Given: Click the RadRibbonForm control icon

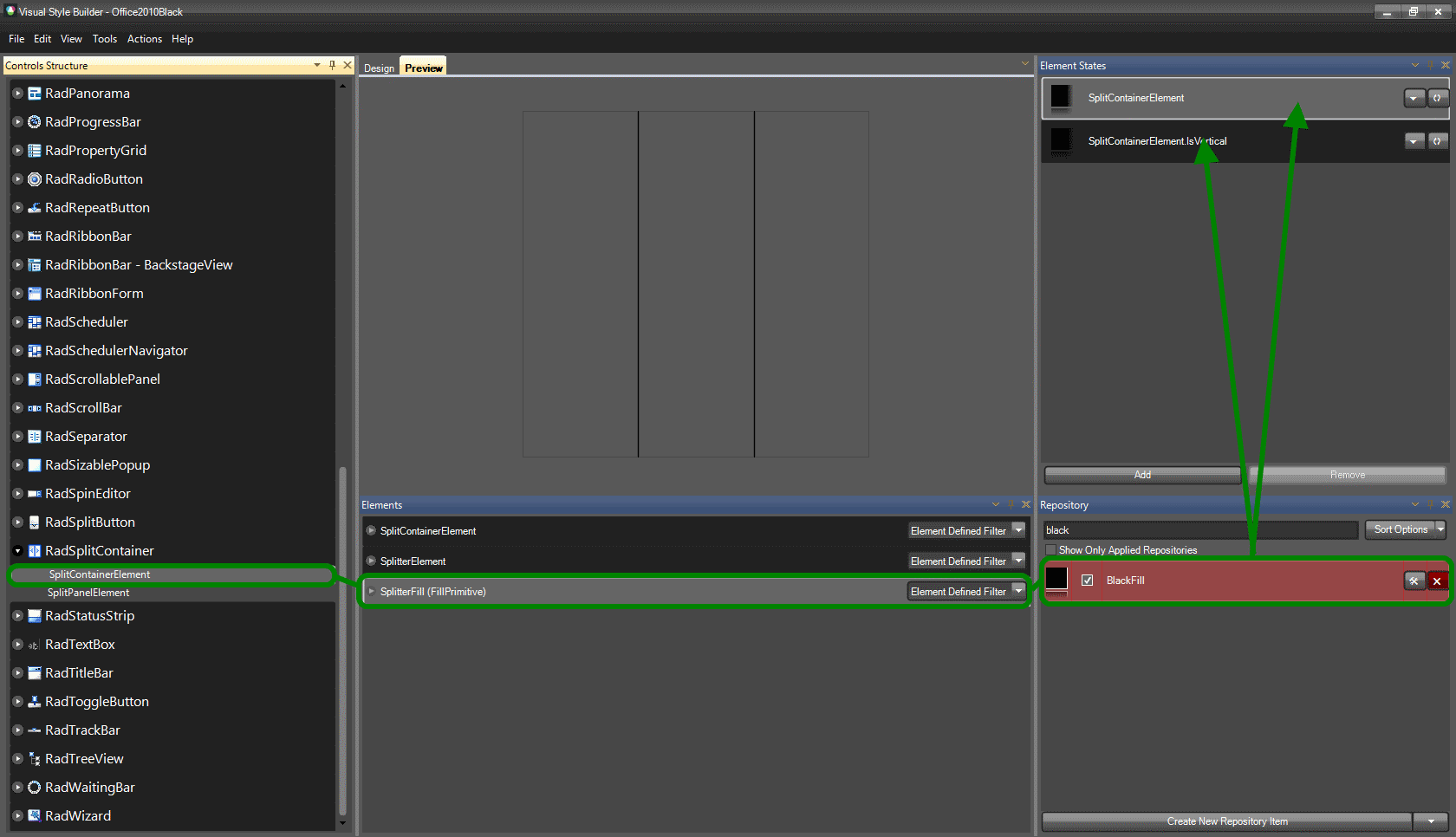Looking at the screenshot, I should click(35, 294).
